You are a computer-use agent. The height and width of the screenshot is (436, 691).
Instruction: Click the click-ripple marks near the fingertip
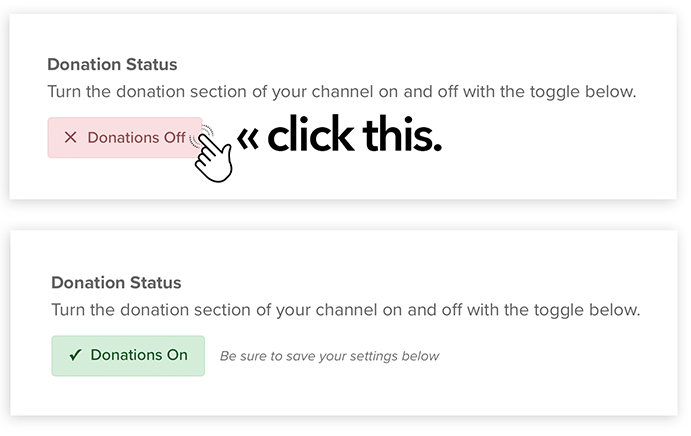(x=202, y=135)
